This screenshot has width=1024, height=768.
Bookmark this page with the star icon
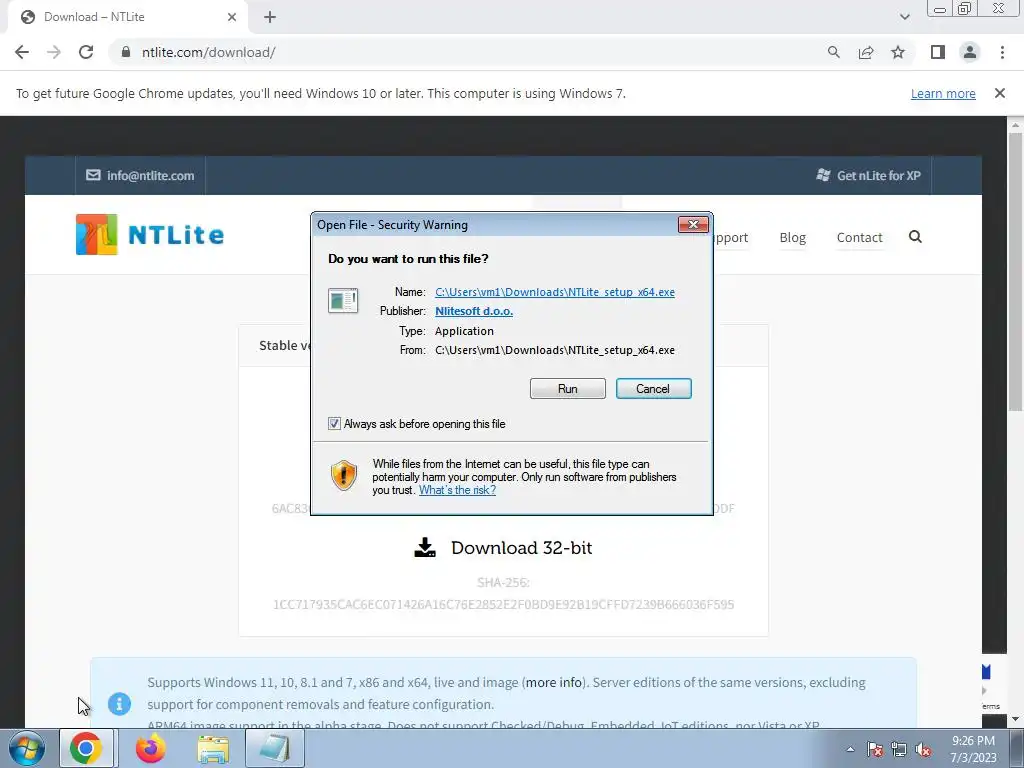tap(898, 52)
